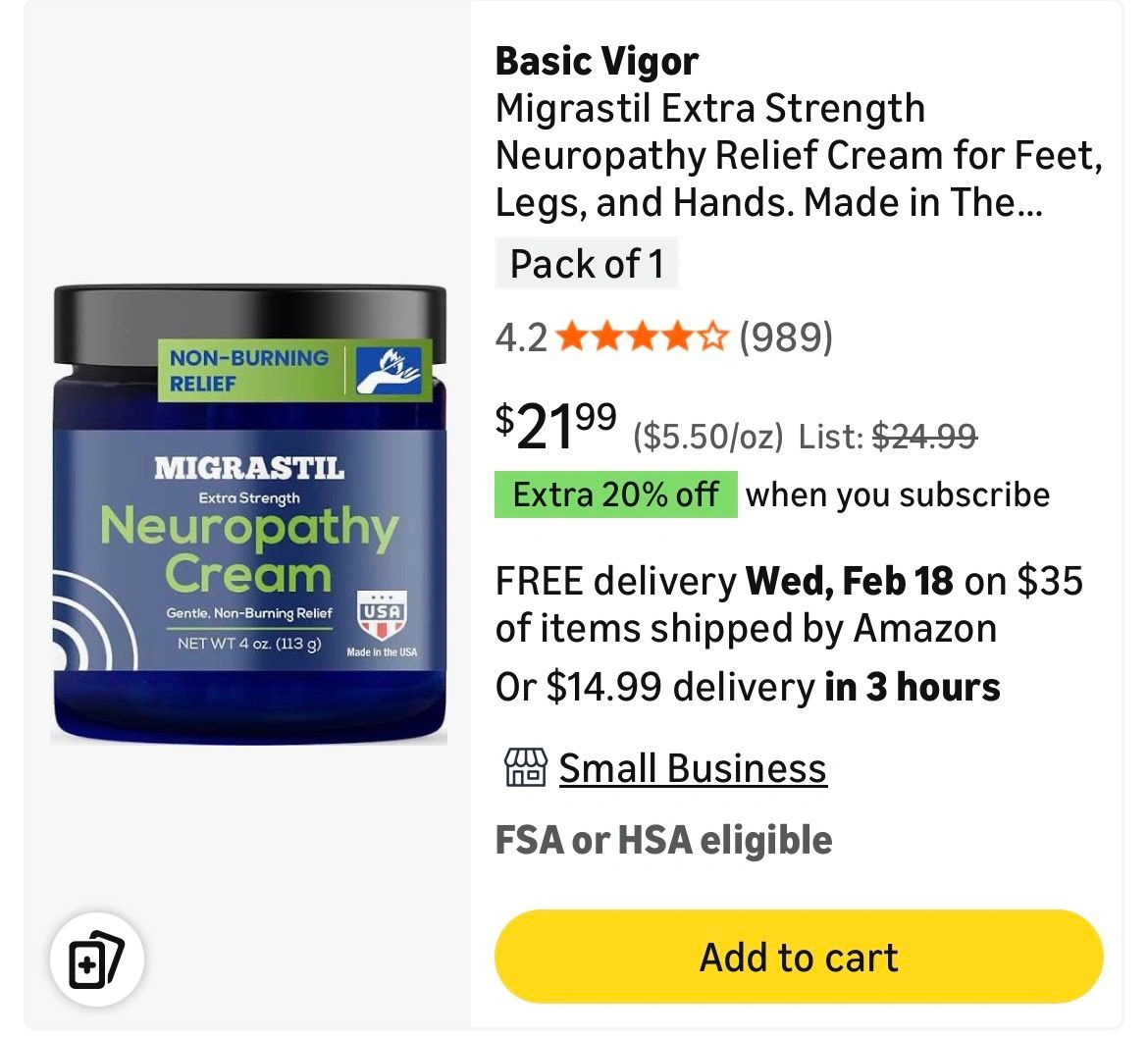Click the star rating icons
Image resolution: width=1148 pixels, height=1039 pixels.
(642, 338)
